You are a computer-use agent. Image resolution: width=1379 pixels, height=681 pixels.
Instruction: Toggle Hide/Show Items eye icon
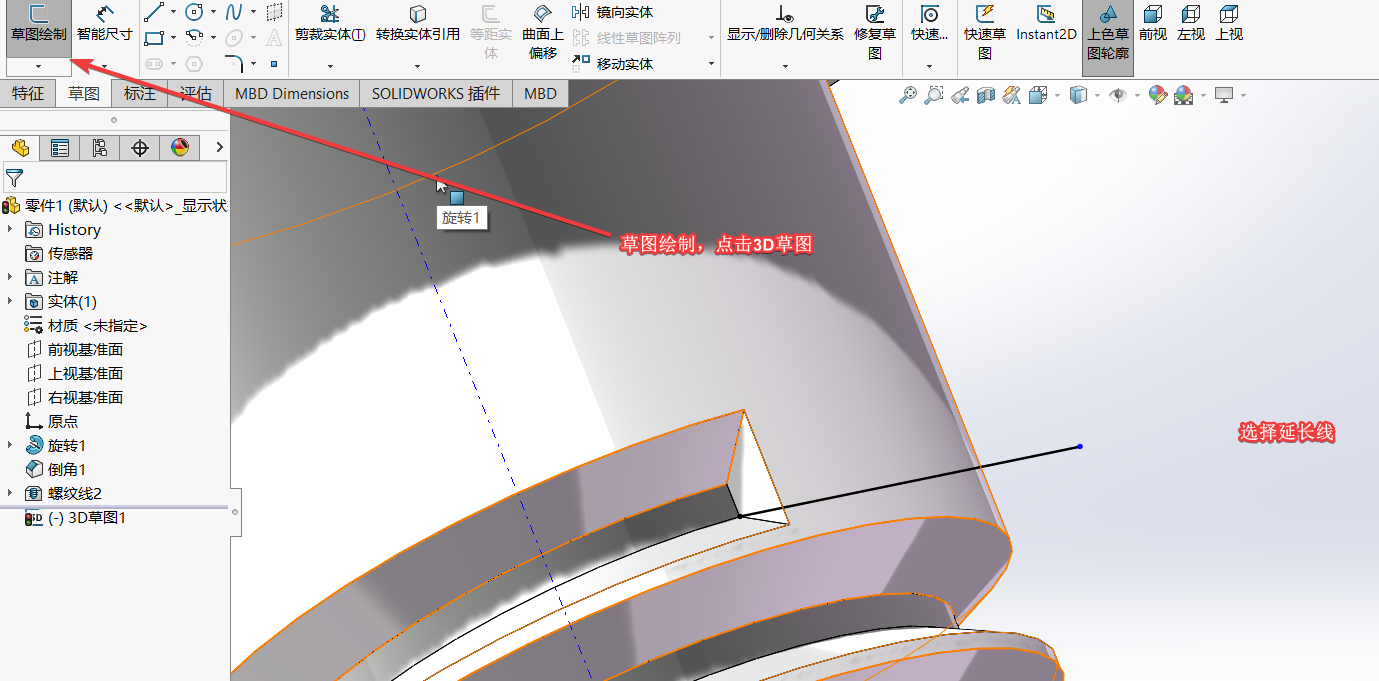tap(1118, 95)
